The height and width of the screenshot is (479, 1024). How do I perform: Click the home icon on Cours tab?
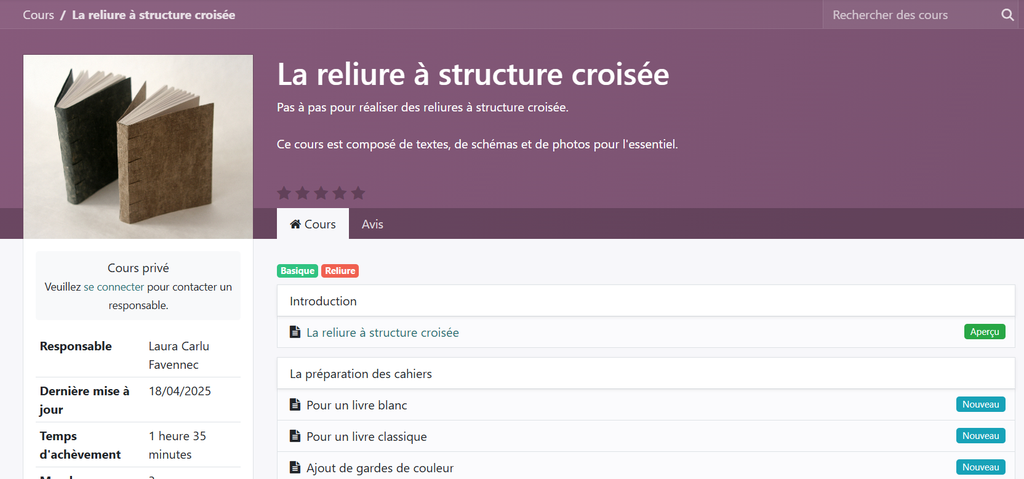pos(295,224)
